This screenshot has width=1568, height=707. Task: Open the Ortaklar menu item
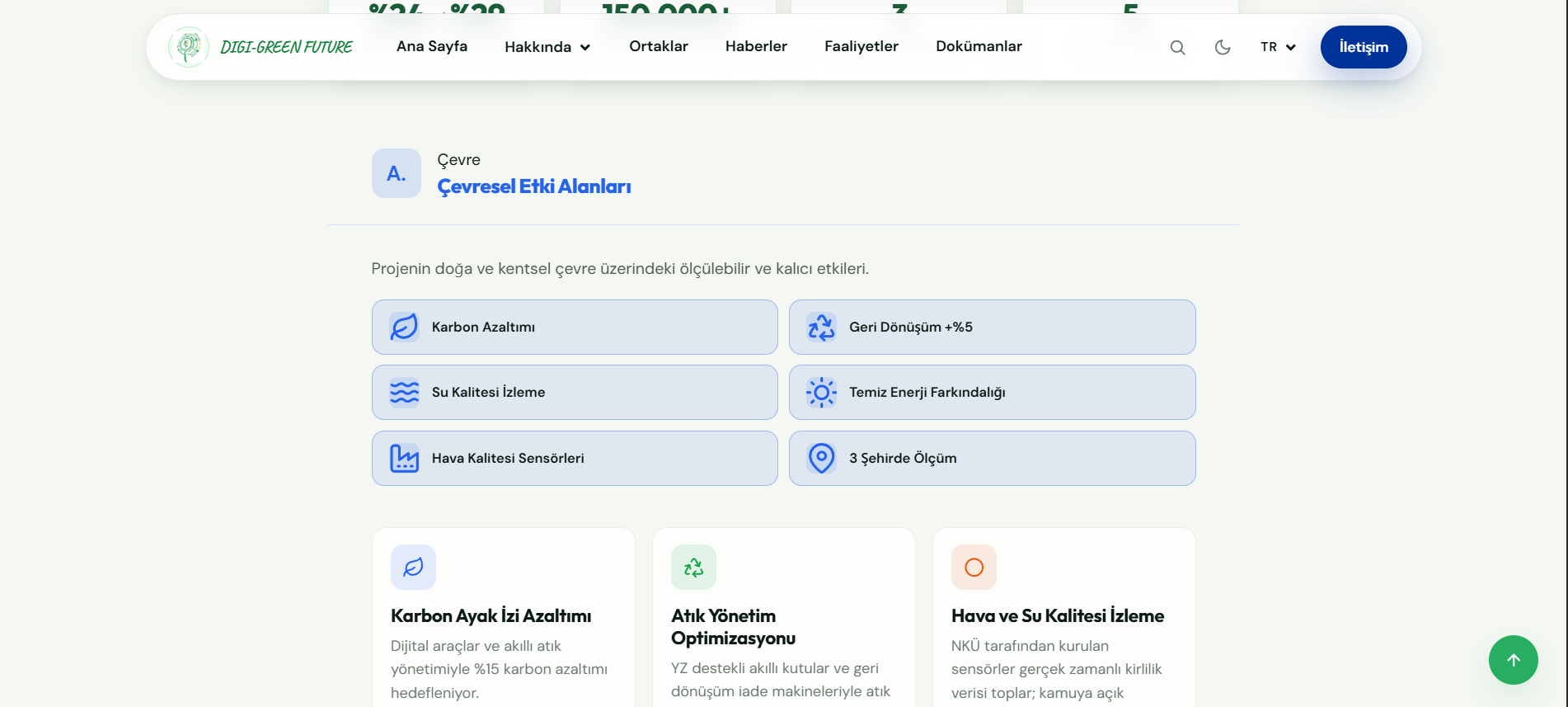[x=659, y=46]
